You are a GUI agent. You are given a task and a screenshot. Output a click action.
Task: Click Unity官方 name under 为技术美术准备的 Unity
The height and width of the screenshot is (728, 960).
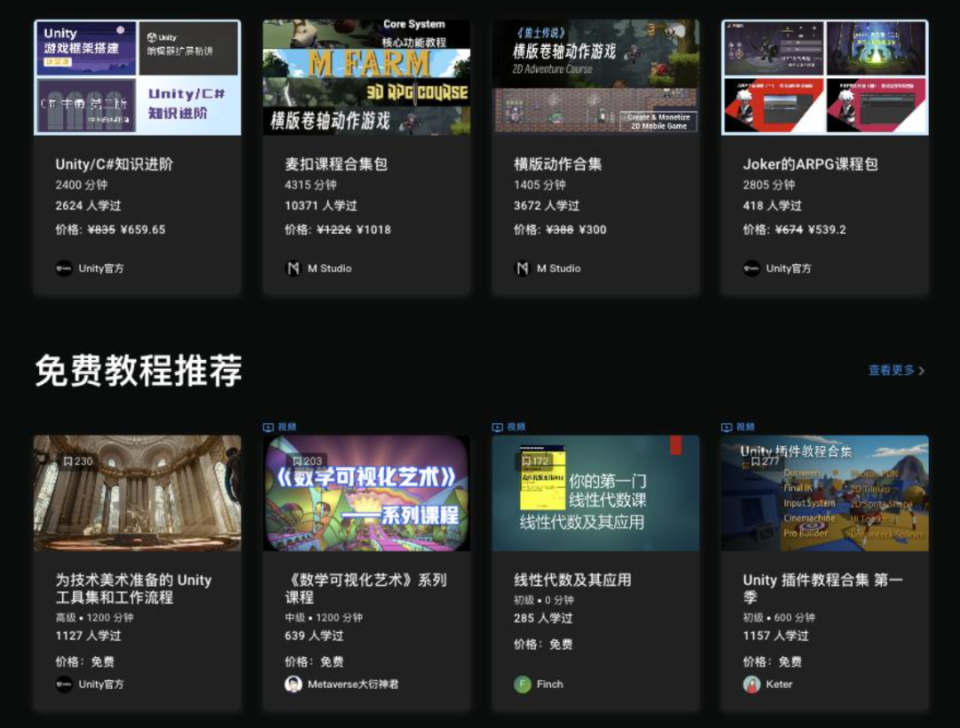click(x=101, y=684)
